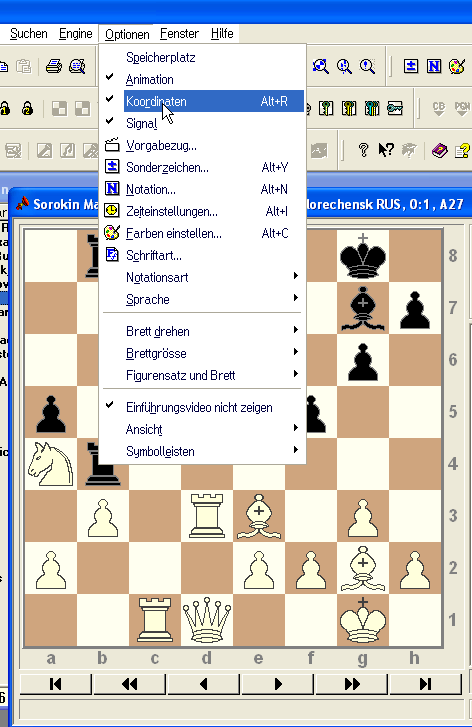
Task: Expand Figurensatz und Brett submenu
Action: 204,375
